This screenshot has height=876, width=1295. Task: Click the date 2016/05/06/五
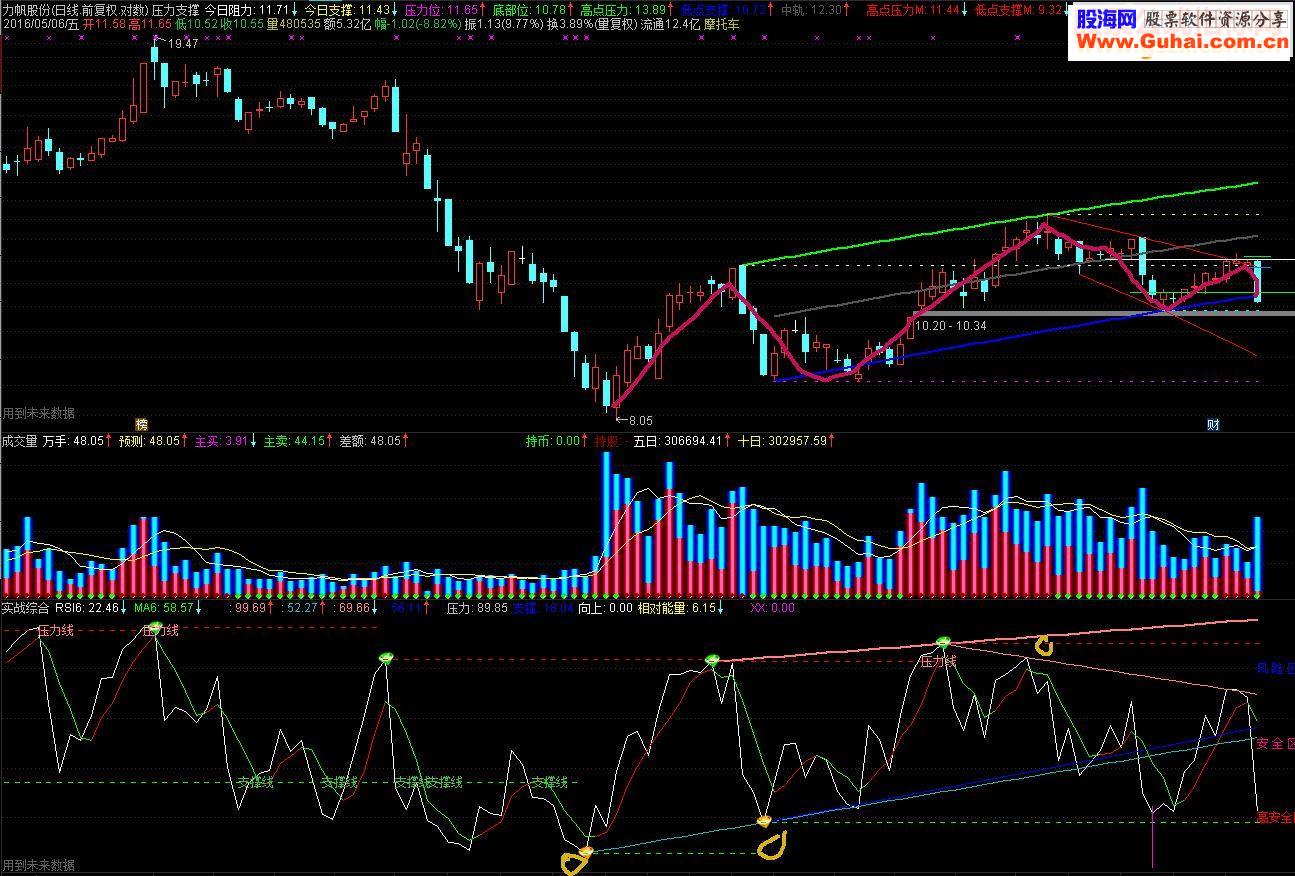tap(40, 23)
